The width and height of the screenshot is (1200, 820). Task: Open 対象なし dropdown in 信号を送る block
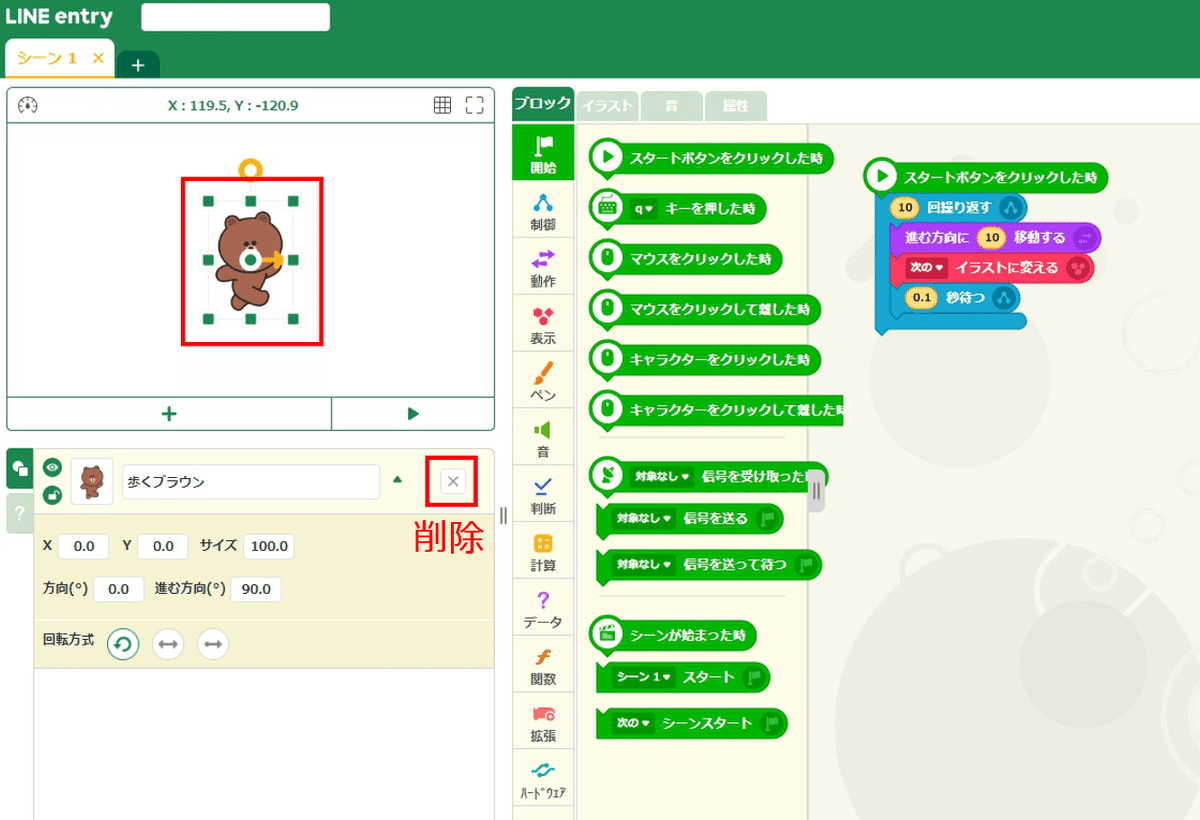coord(643,518)
